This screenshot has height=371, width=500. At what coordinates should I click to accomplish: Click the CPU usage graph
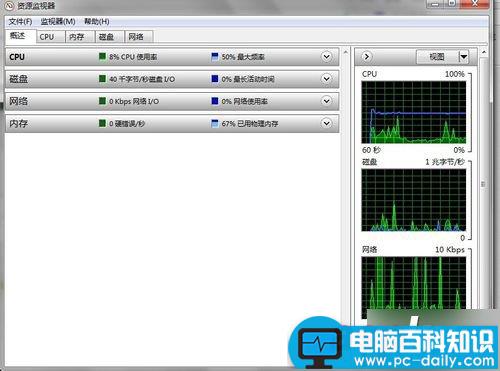414,112
